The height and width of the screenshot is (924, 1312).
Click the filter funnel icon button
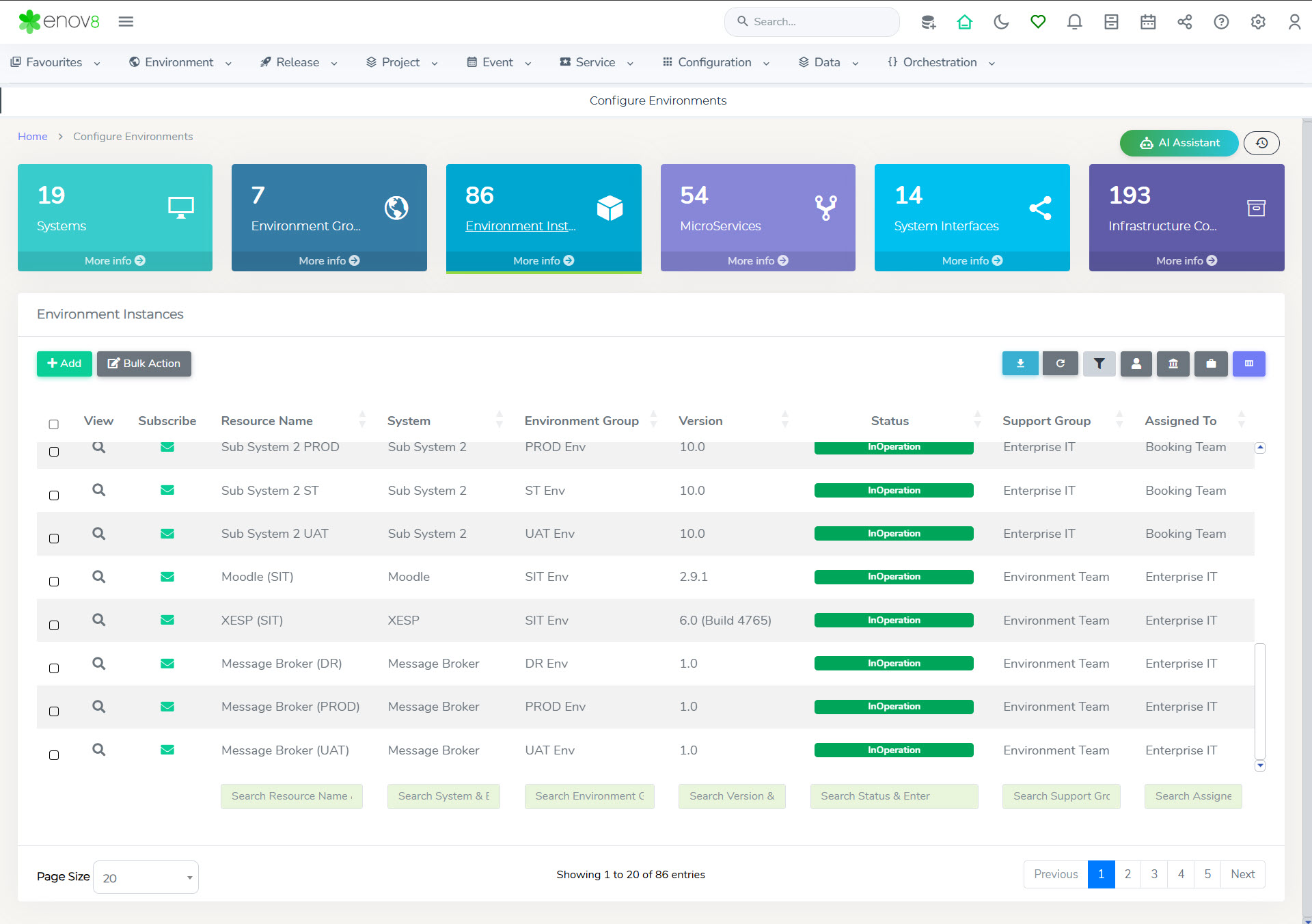pos(1099,364)
